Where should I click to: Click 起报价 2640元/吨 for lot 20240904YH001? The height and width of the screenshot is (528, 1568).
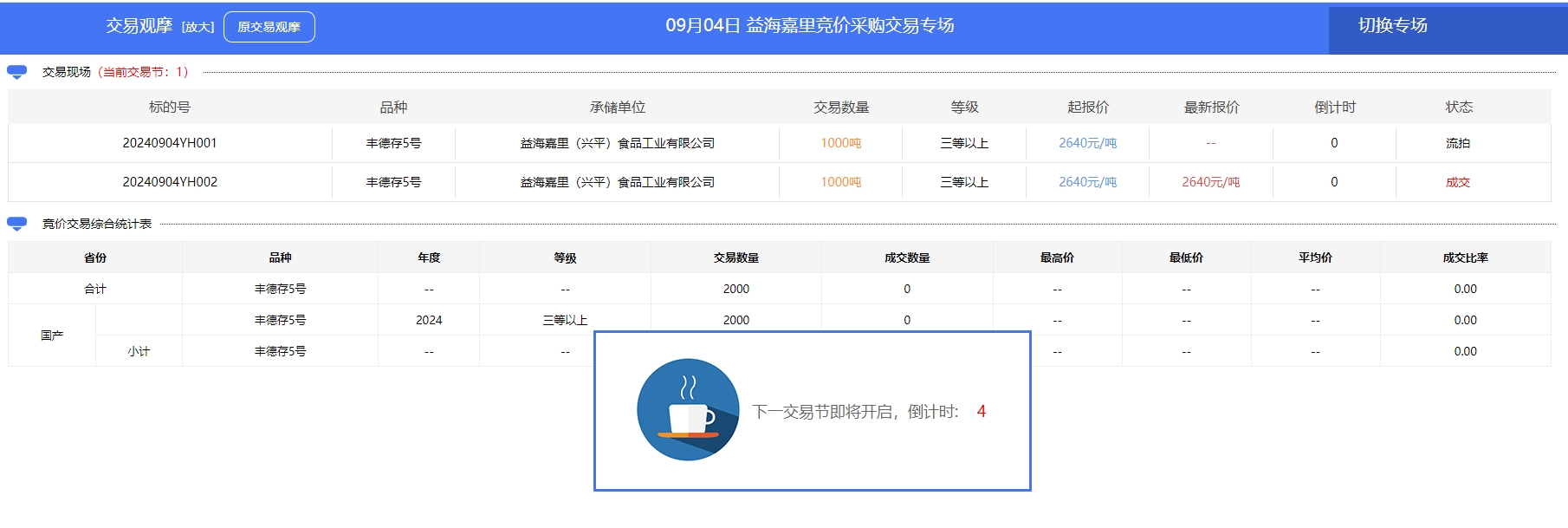tap(1088, 143)
